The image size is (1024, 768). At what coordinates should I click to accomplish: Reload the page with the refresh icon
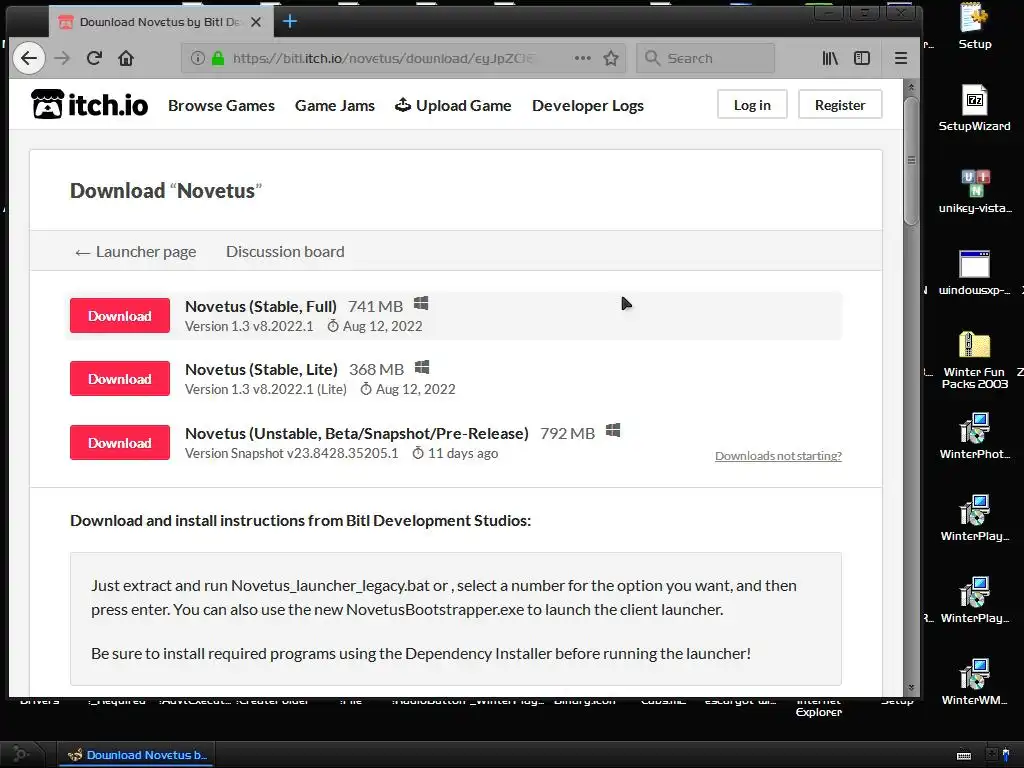(x=94, y=58)
